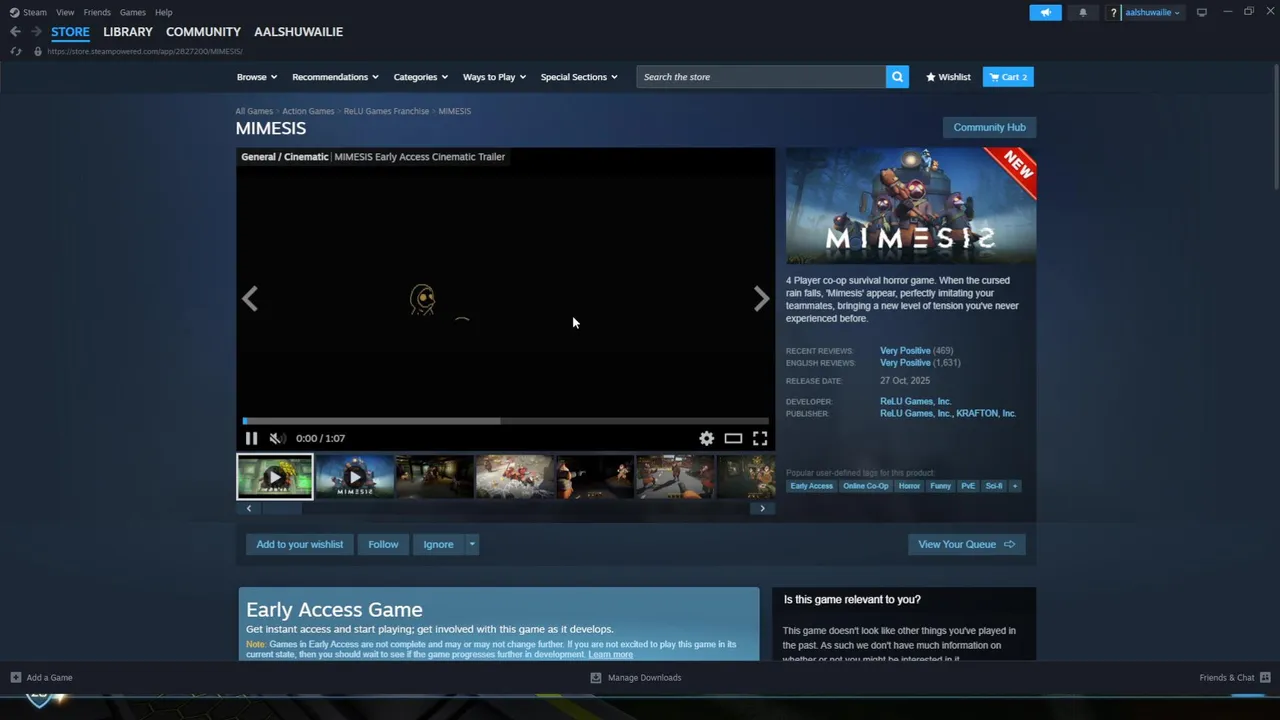1280x720 pixels.
Task: Click the forward navigation arrow
Action: click(36, 32)
